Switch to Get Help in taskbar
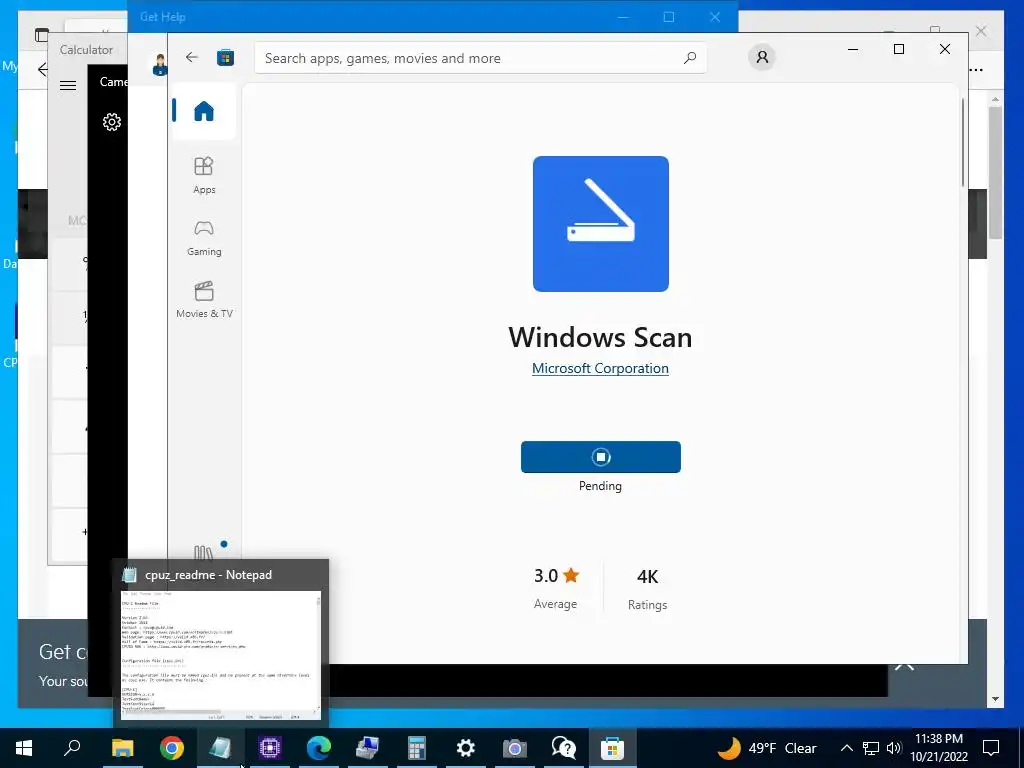 click(564, 748)
